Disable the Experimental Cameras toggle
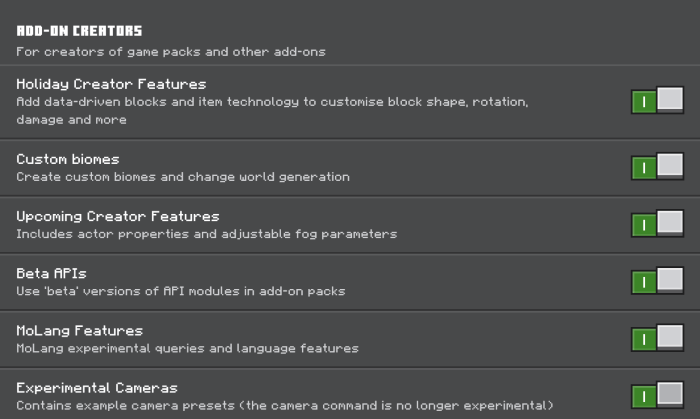The image size is (700, 419). (x=657, y=395)
